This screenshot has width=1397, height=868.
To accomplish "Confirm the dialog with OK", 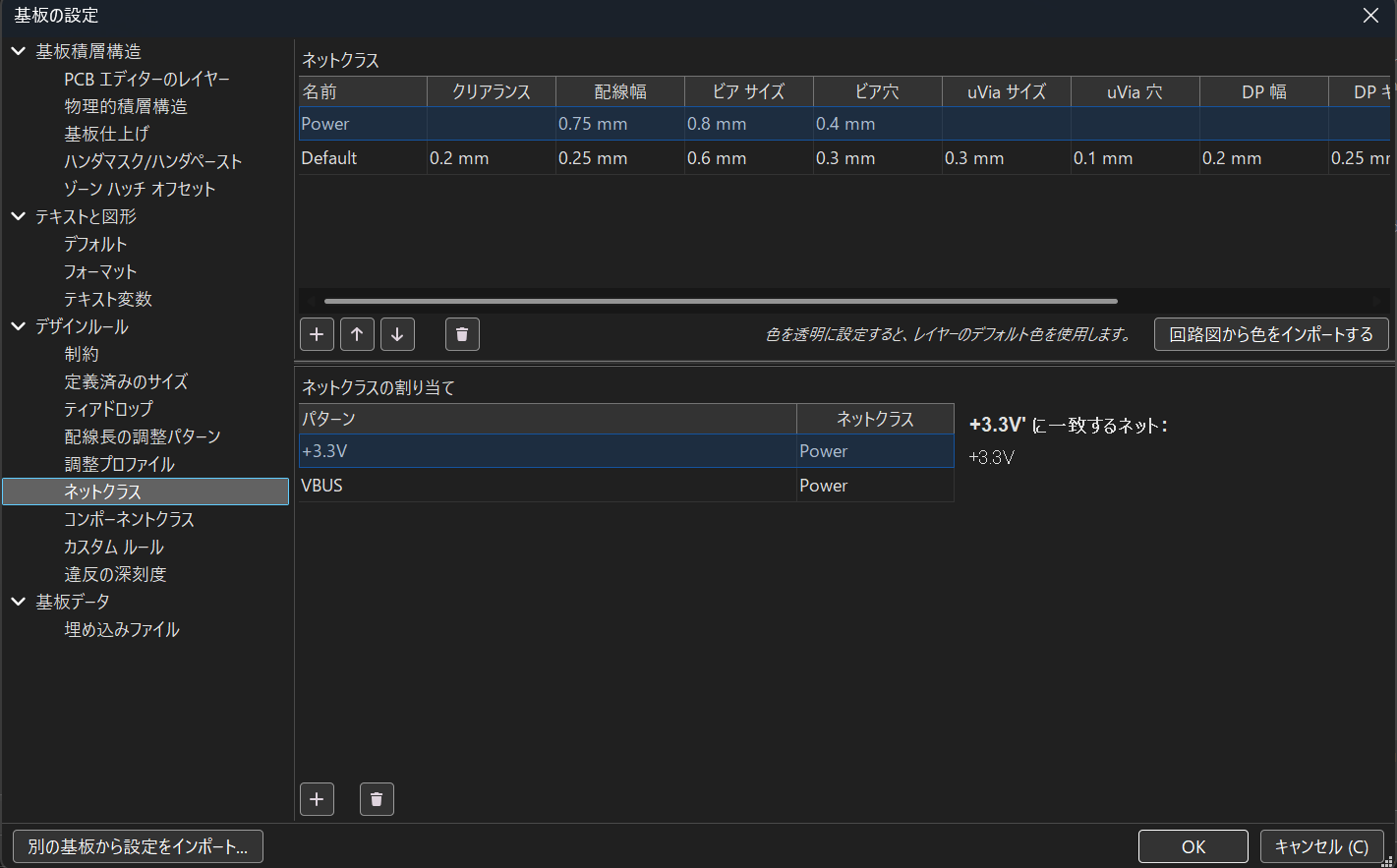I will [1193, 846].
